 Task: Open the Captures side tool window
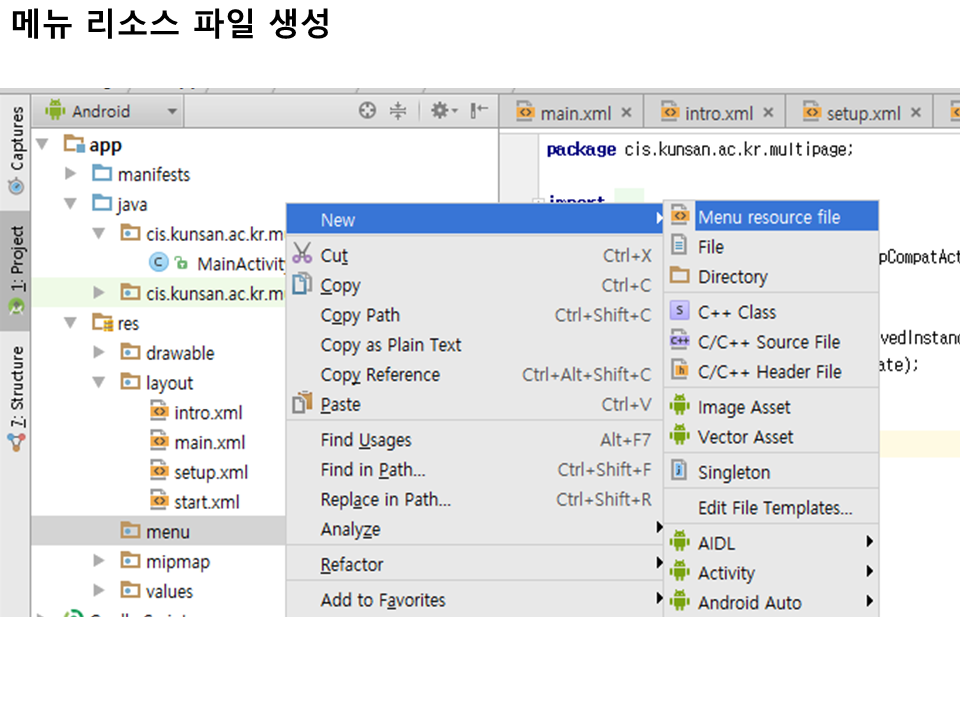pyautogui.click(x=16, y=150)
